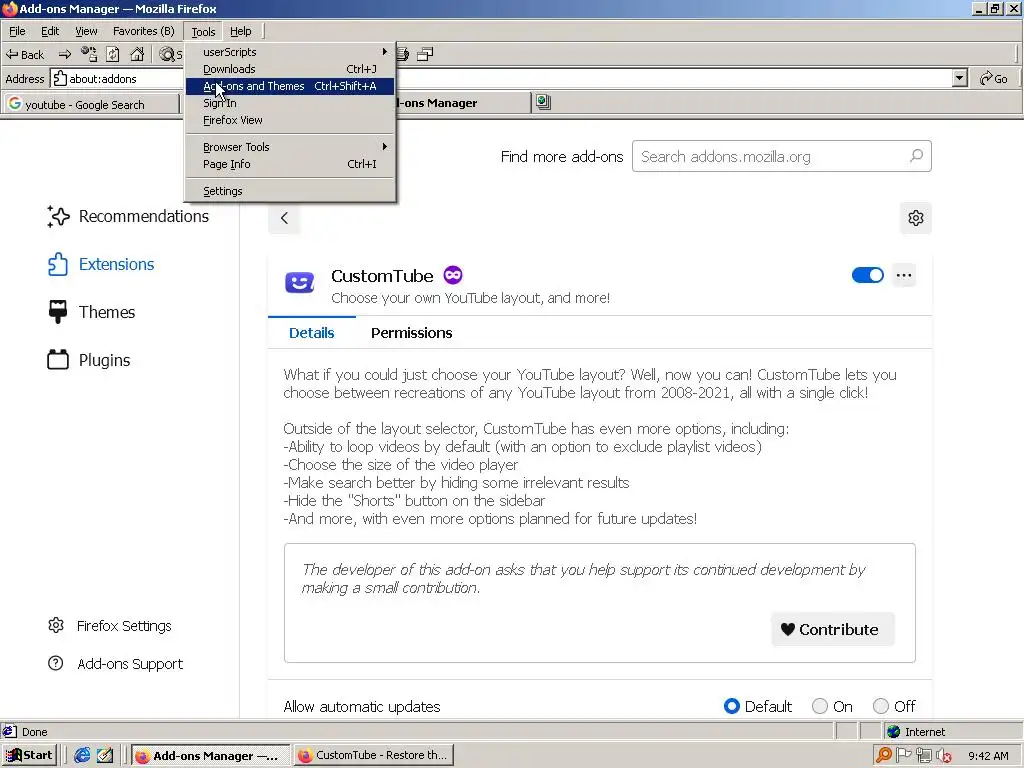
Task: Select Default for automatic updates
Action: (x=731, y=706)
